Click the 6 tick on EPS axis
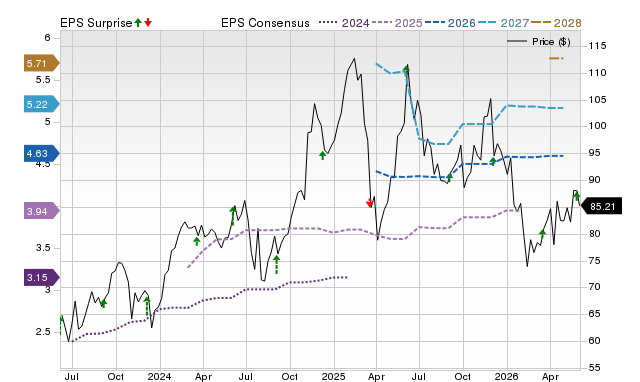 (x=47, y=38)
